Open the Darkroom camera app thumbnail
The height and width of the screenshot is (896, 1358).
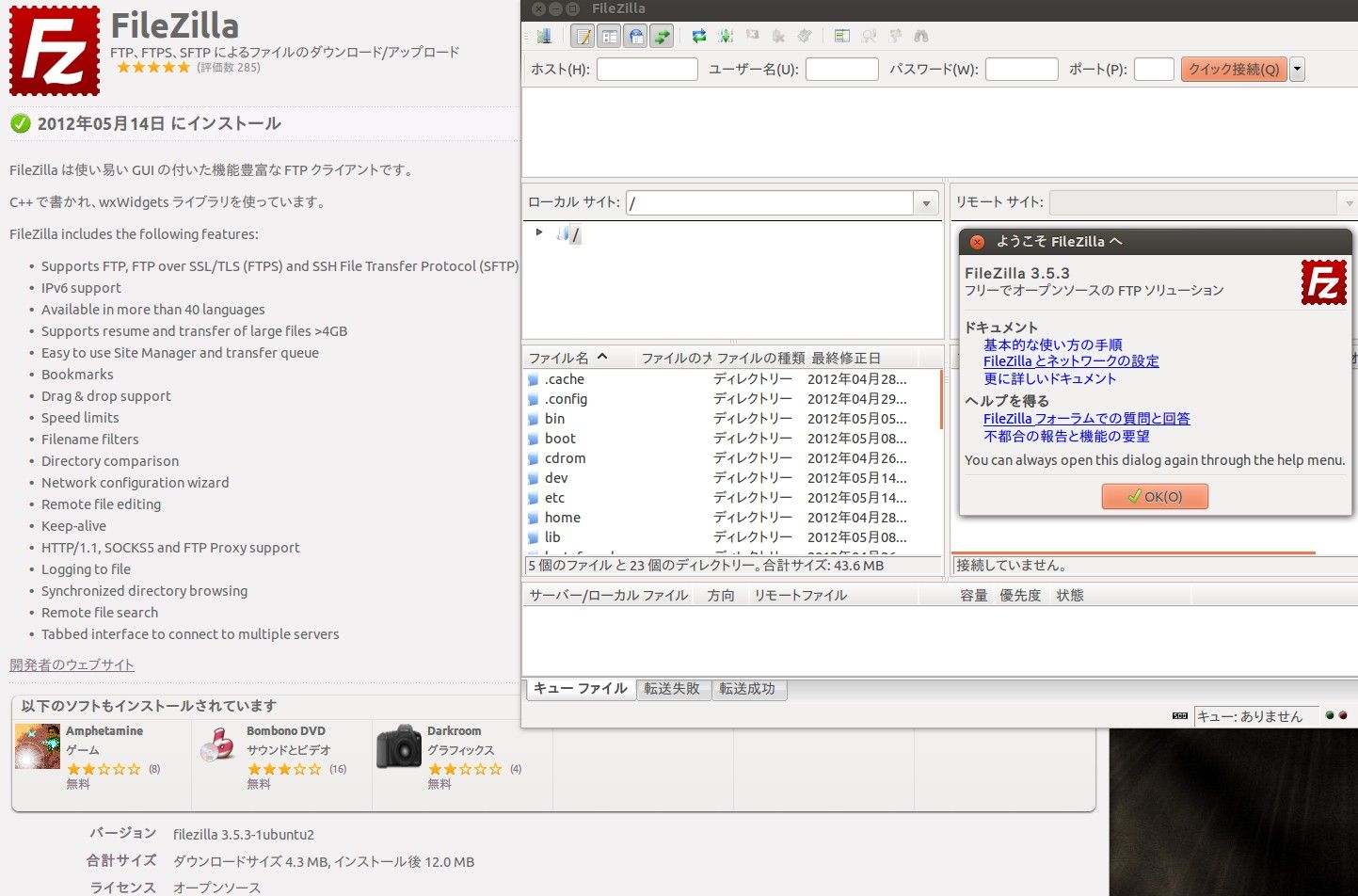click(399, 747)
